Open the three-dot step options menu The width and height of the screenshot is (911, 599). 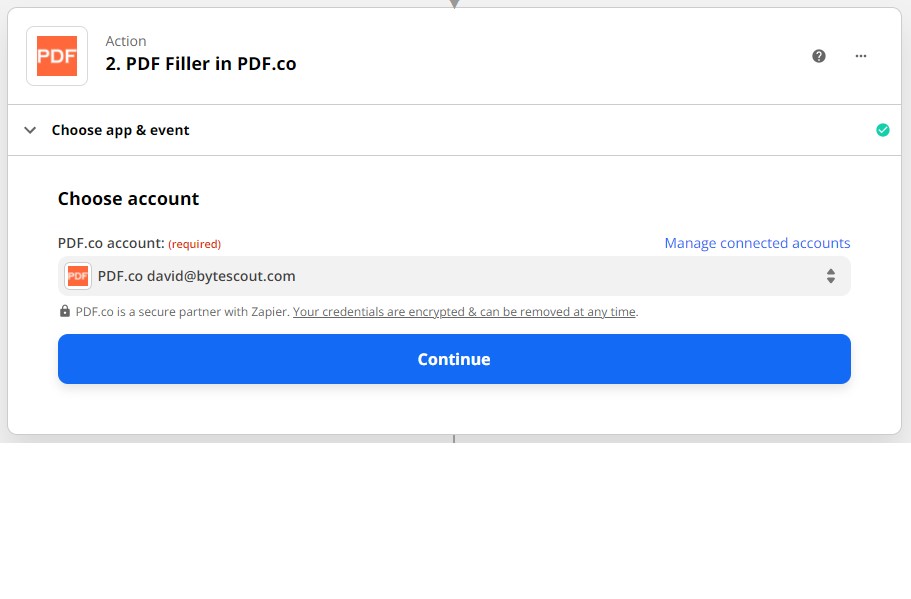[x=860, y=56]
